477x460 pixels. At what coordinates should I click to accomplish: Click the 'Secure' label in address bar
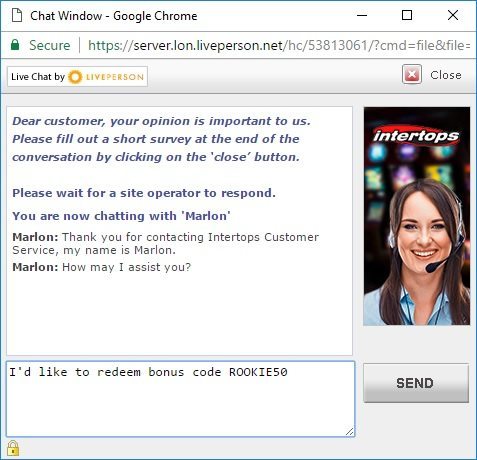[50, 45]
